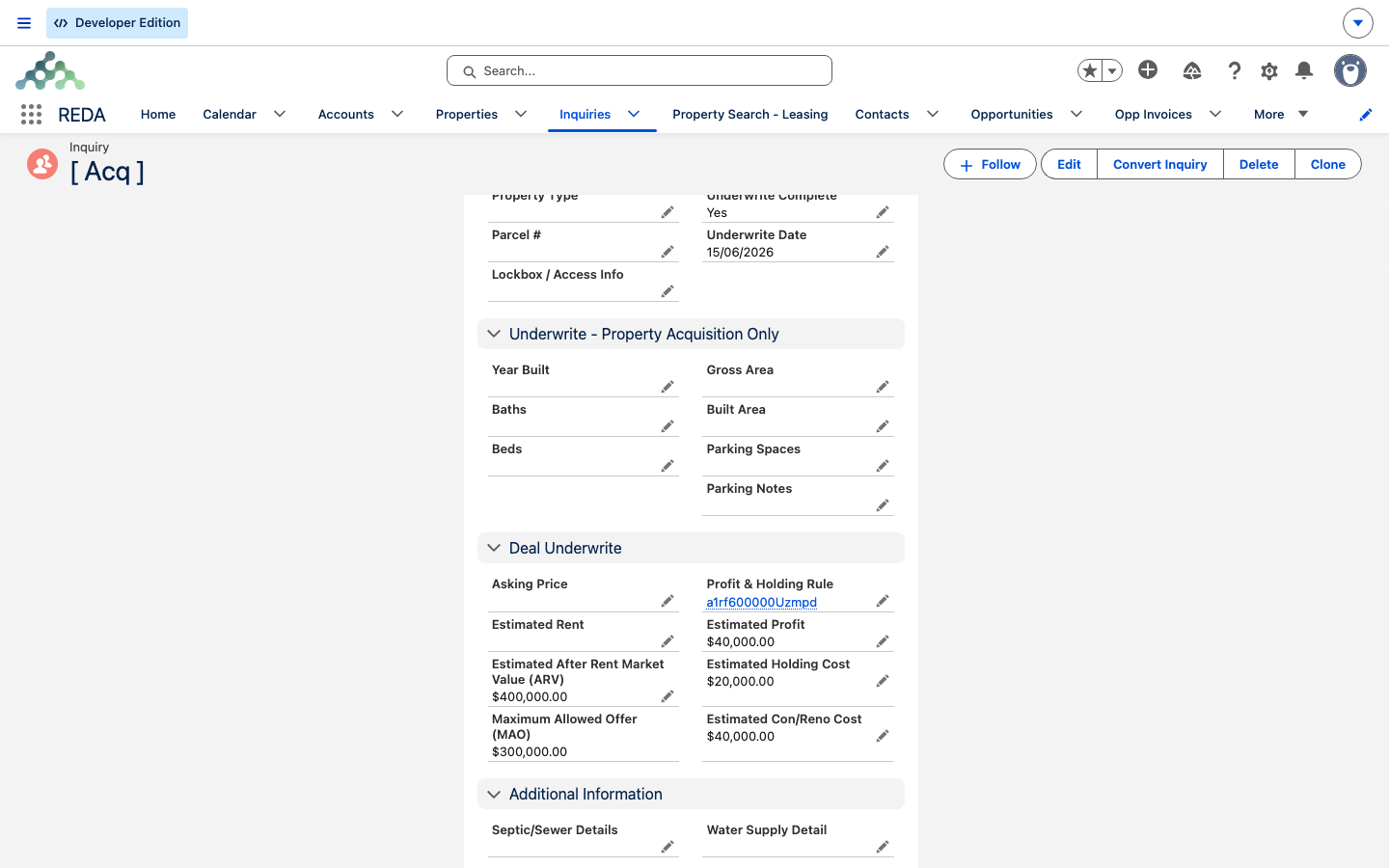1389x868 pixels.
Task: Open the Calendar tab dropdown chevron
Action: pyautogui.click(x=280, y=114)
